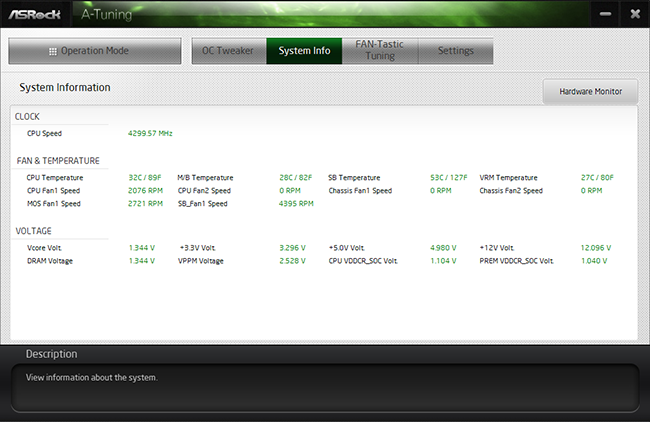Click the DRAM Voltage label
This screenshot has height=422, width=650.
50,261
